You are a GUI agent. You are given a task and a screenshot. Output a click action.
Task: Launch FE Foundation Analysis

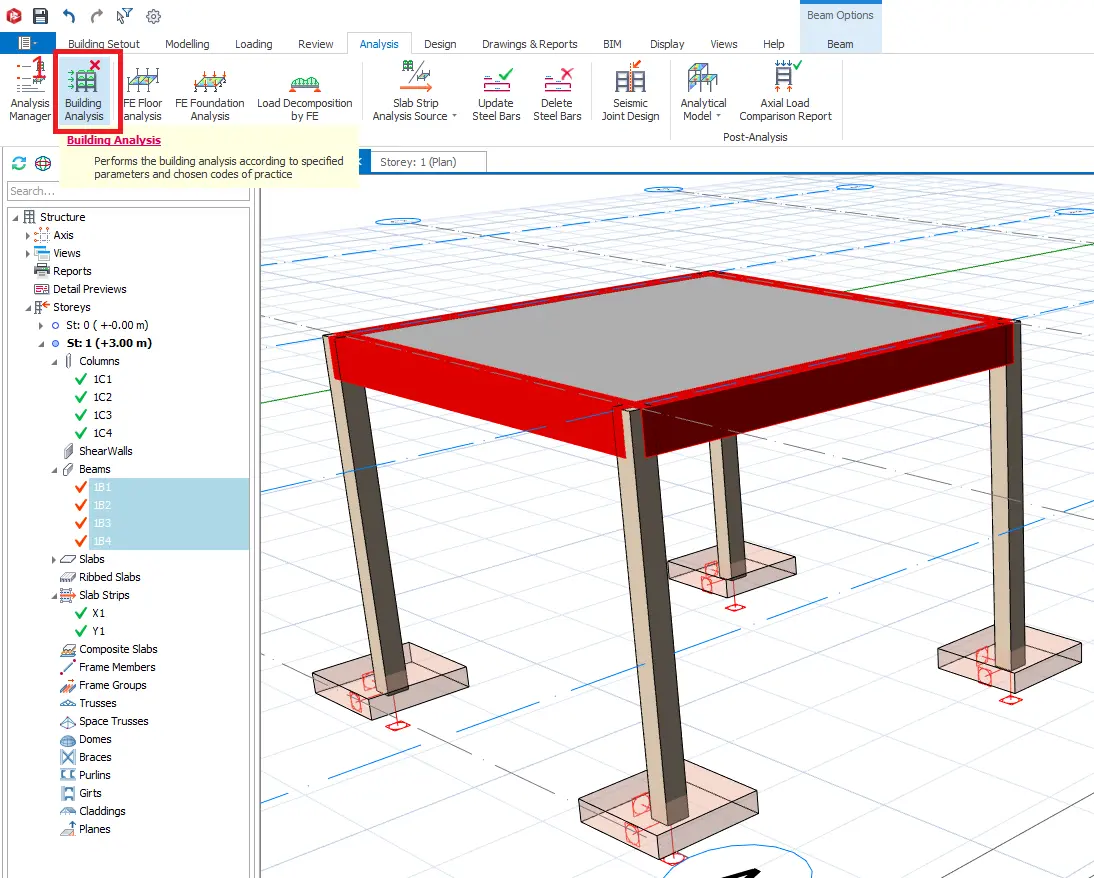coord(209,91)
